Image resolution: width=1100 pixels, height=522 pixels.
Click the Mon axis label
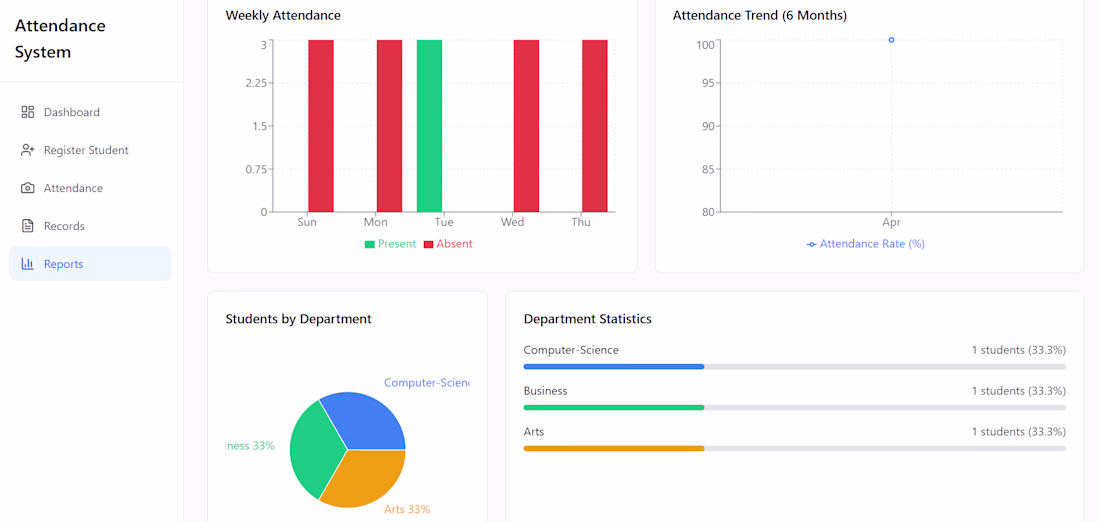tap(375, 222)
